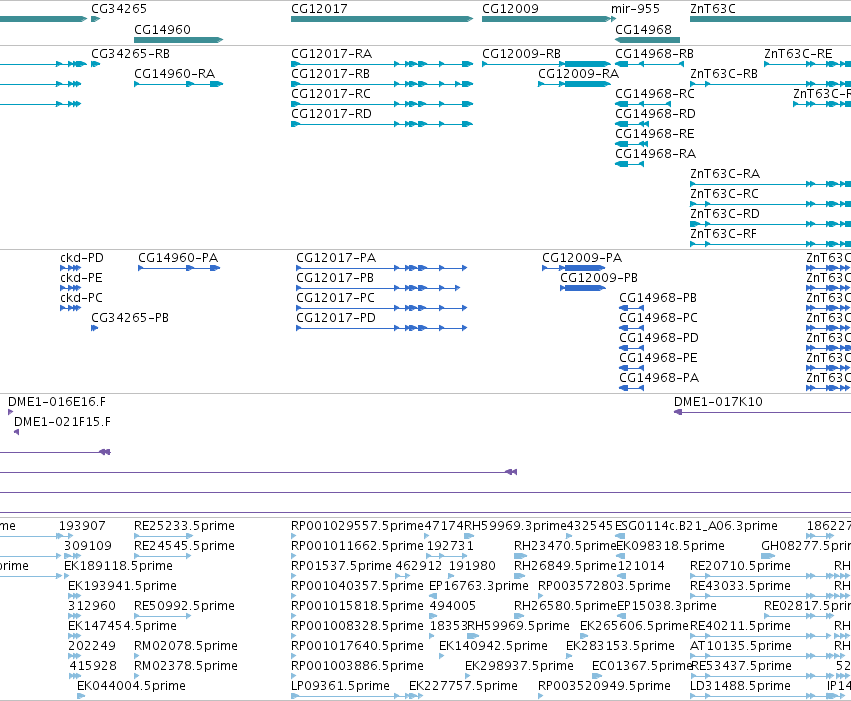851x701 pixels.
Task: Click transcript CG14968-RE
Action: (x=655, y=134)
